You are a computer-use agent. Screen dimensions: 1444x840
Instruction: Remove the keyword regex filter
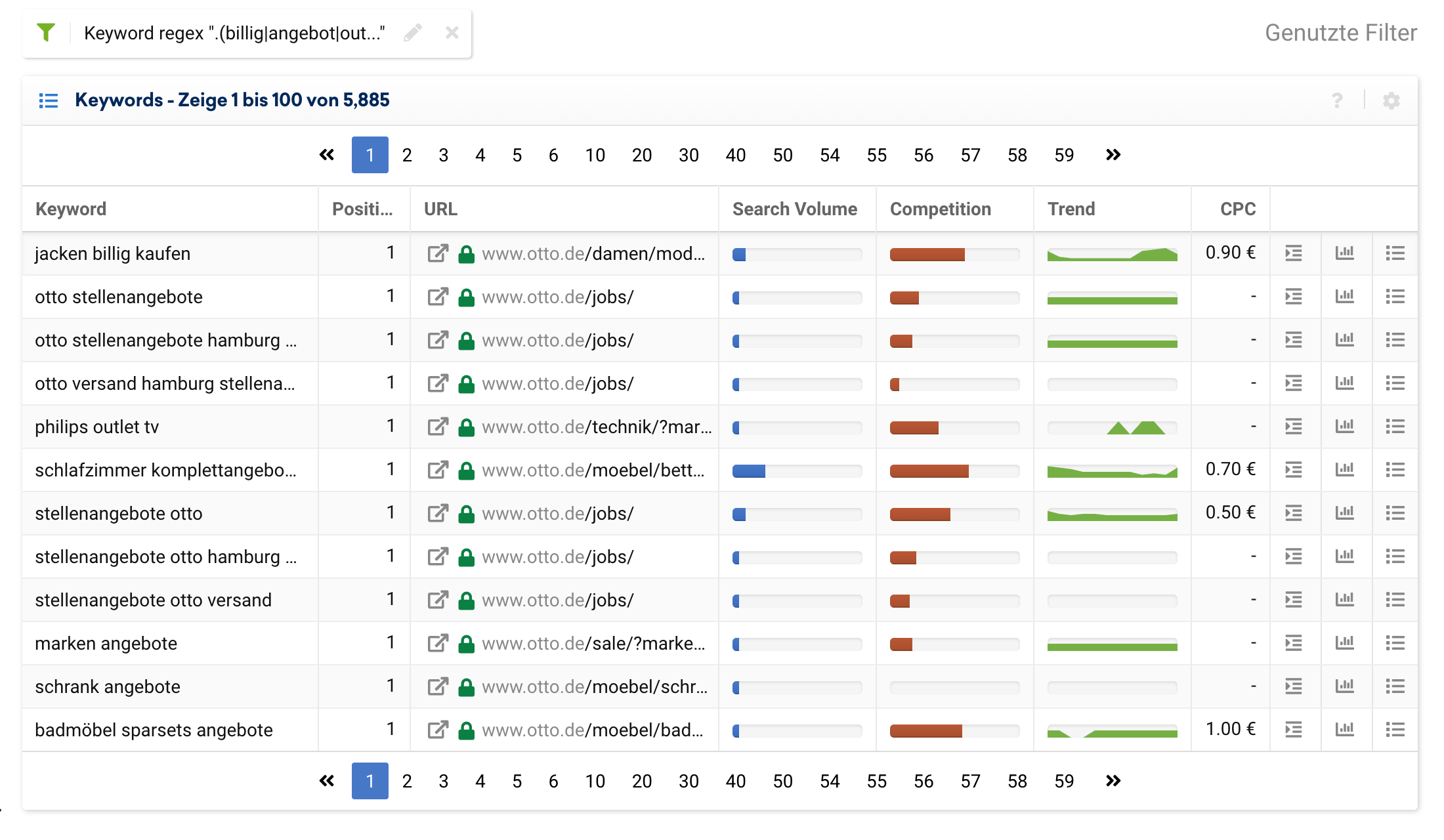(452, 33)
